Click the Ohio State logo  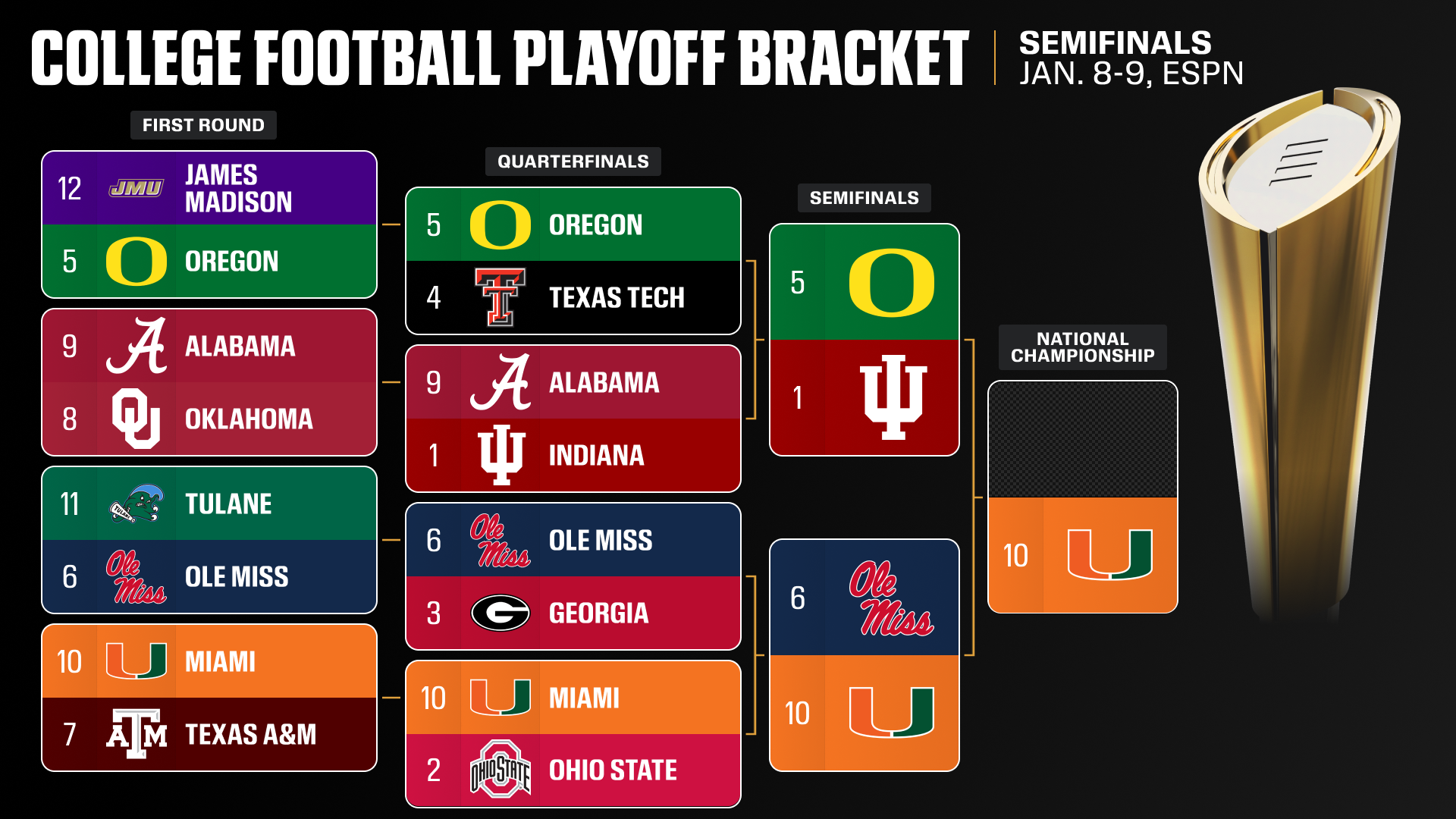coord(500,770)
